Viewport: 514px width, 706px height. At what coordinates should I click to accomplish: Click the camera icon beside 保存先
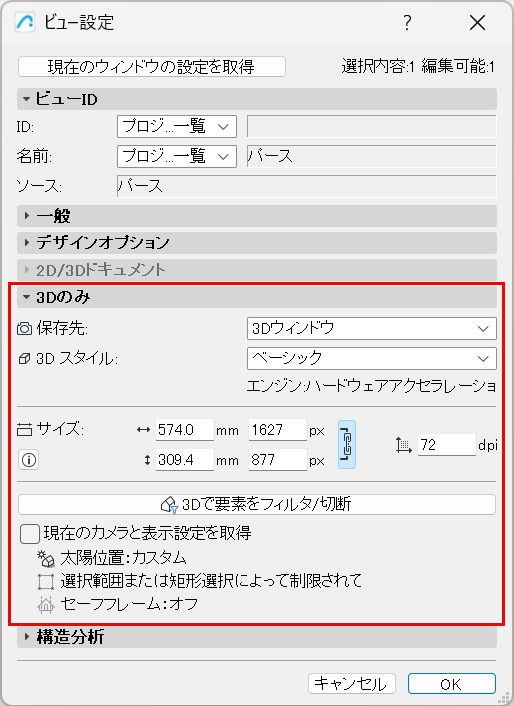(24, 329)
